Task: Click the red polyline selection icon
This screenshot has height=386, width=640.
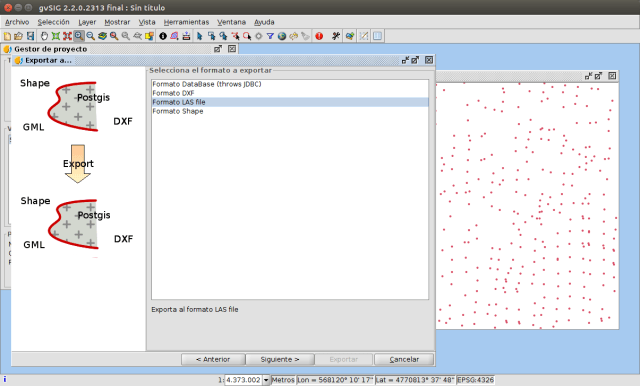Action: pos(235,36)
